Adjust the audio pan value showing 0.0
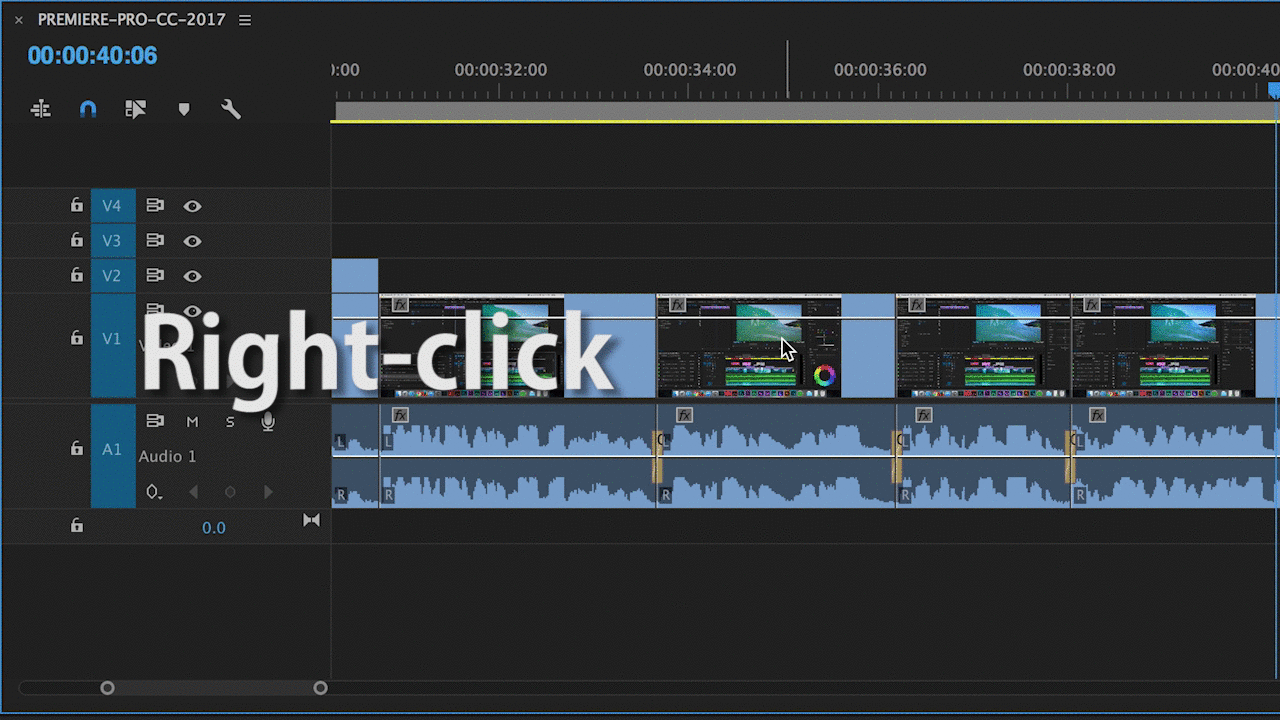The height and width of the screenshot is (720, 1280). 214,527
